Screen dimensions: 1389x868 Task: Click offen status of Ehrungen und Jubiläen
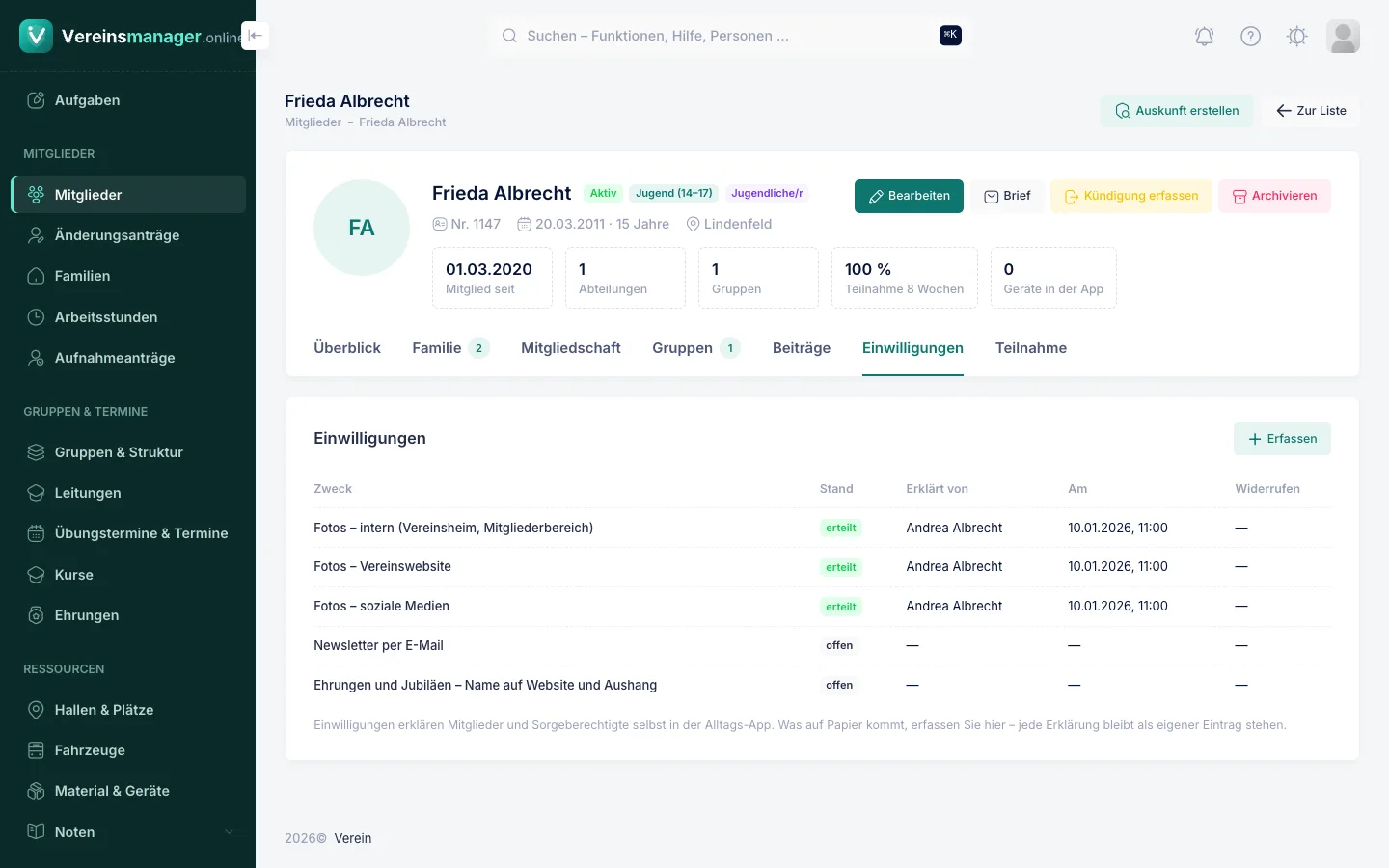click(x=839, y=686)
